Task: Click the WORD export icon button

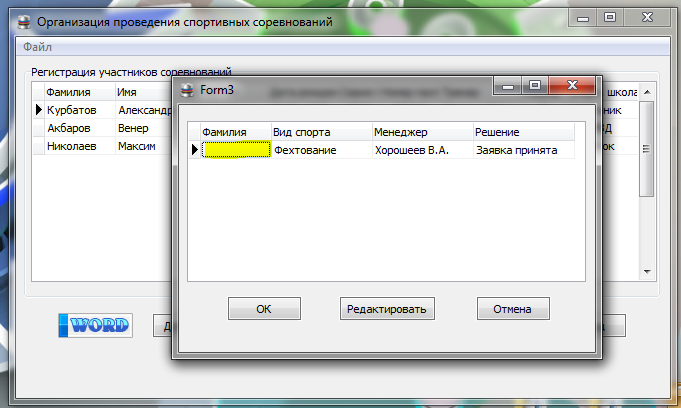Action: (96, 325)
